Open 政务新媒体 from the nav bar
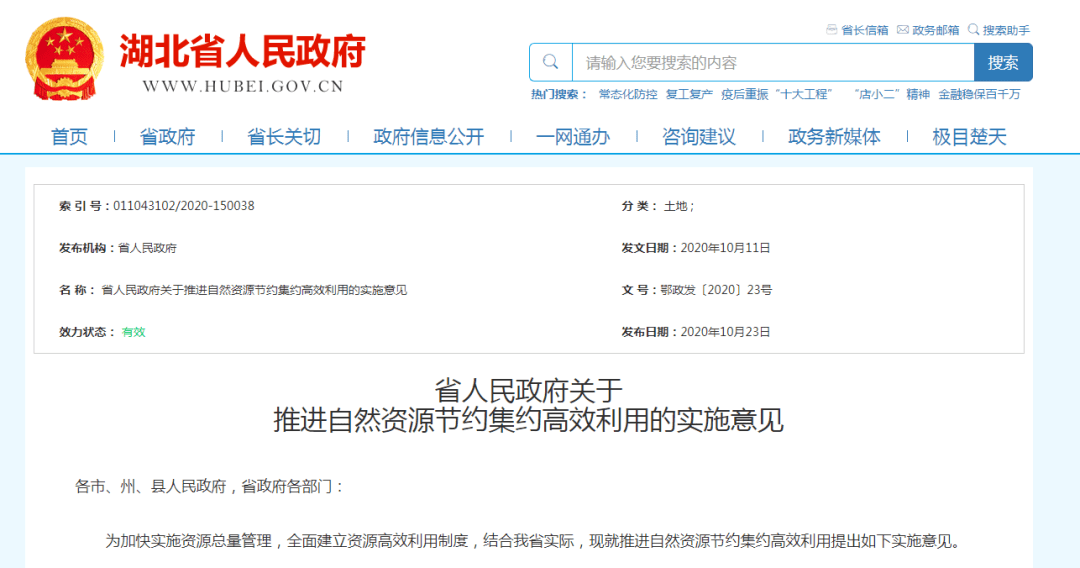The image size is (1080, 568). [834, 137]
